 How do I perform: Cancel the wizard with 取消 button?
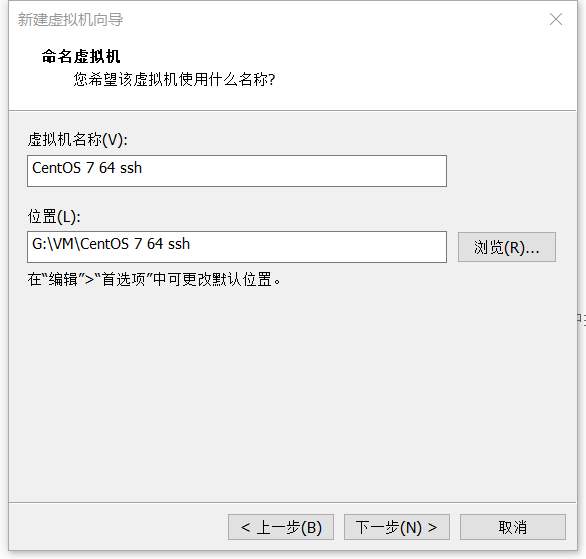pos(512,527)
